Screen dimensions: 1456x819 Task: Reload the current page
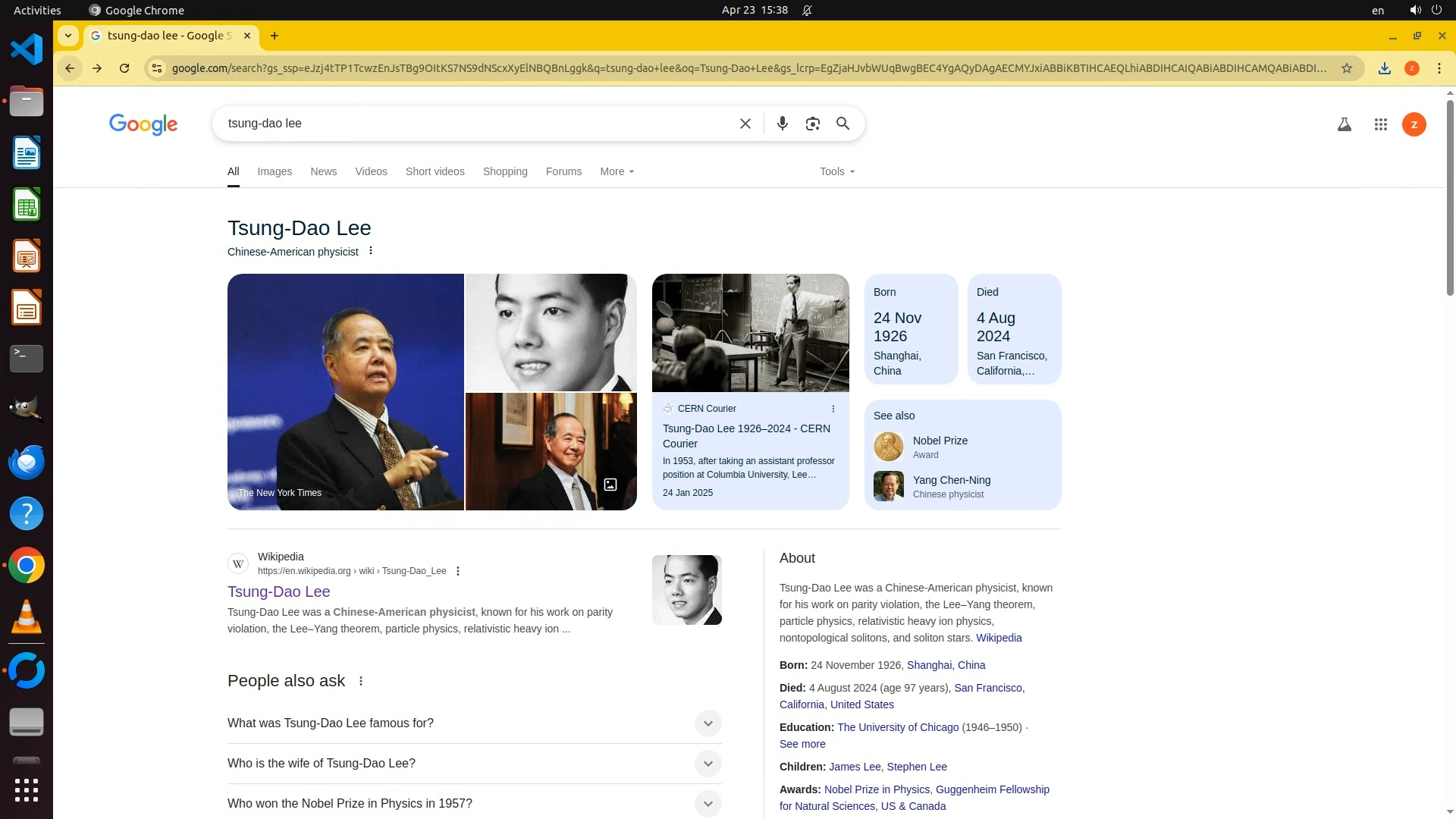124,68
